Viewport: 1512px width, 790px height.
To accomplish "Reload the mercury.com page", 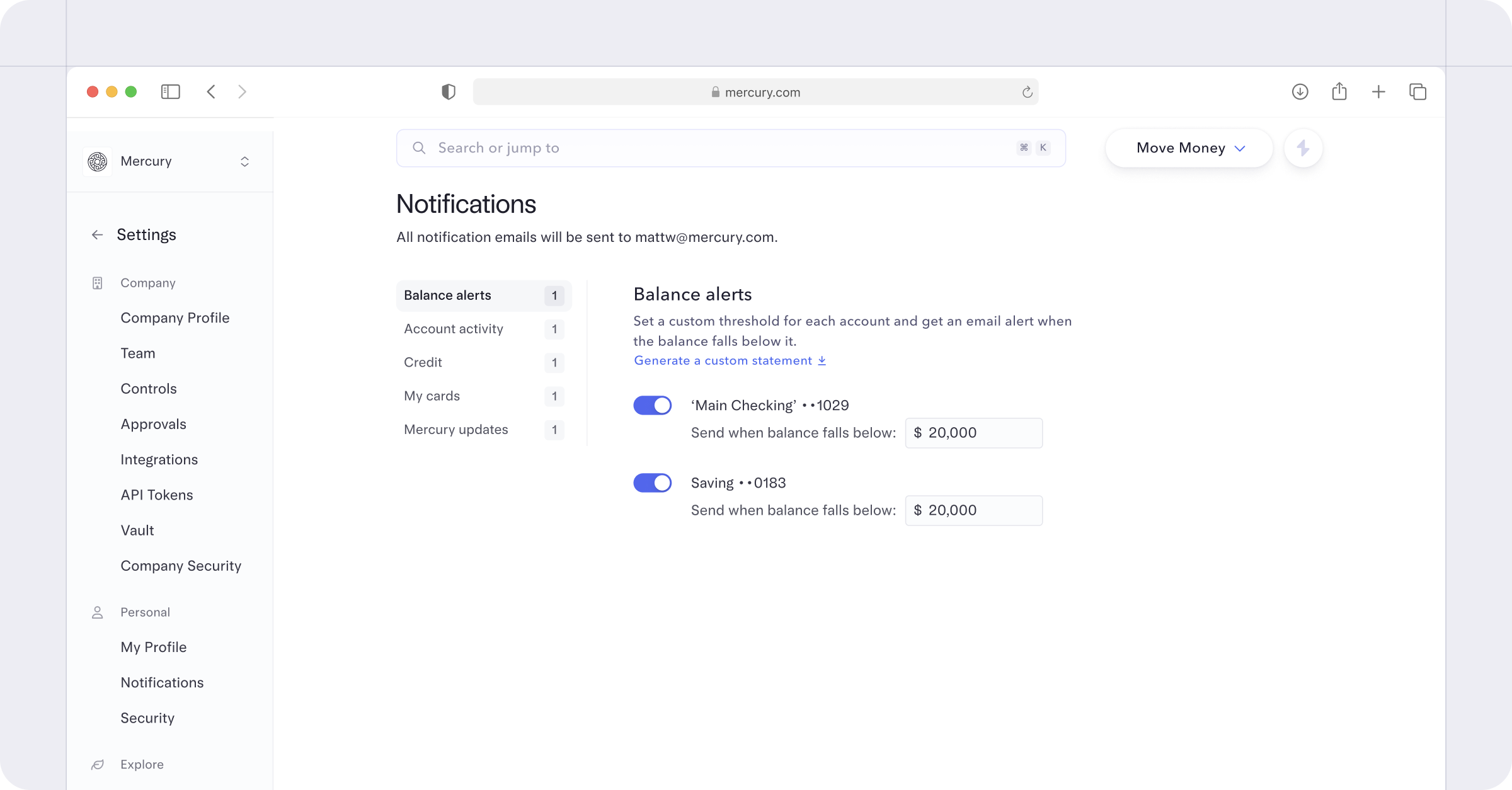I will (1027, 92).
